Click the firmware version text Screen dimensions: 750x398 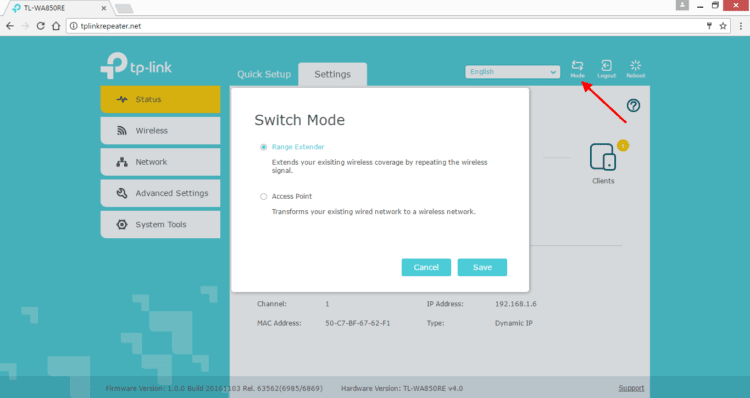[x=214, y=388]
